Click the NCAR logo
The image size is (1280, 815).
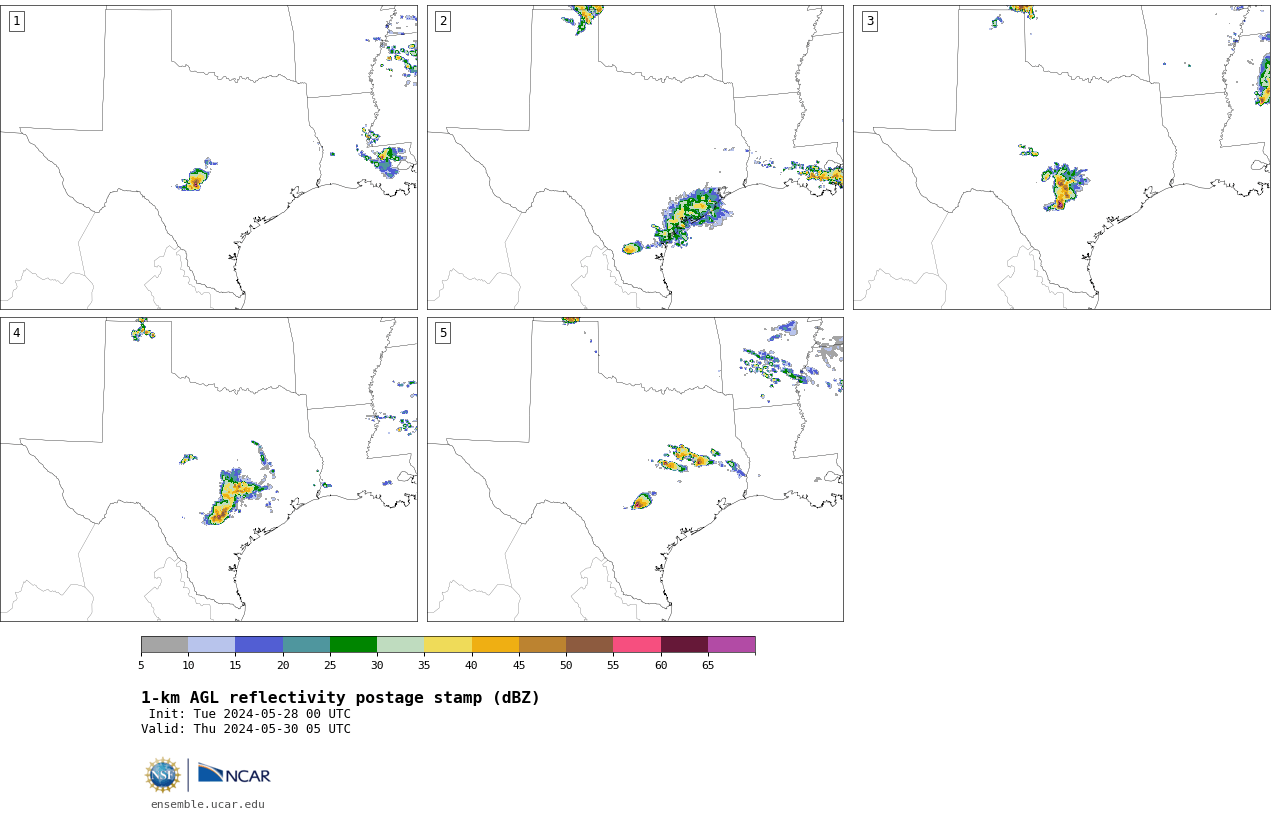tap(234, 774)
